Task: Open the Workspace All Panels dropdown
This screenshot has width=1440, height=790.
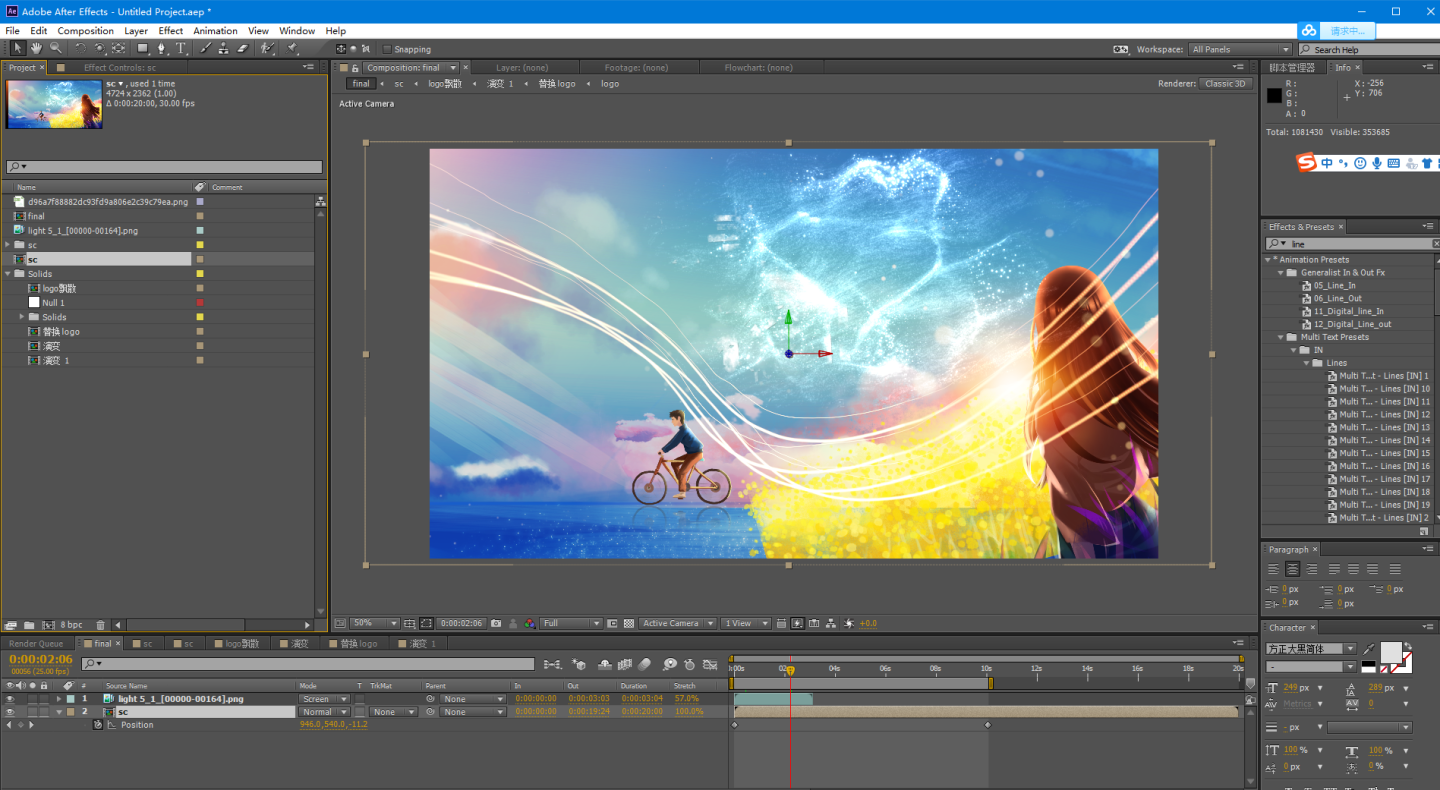Action: coord(1241,49)
